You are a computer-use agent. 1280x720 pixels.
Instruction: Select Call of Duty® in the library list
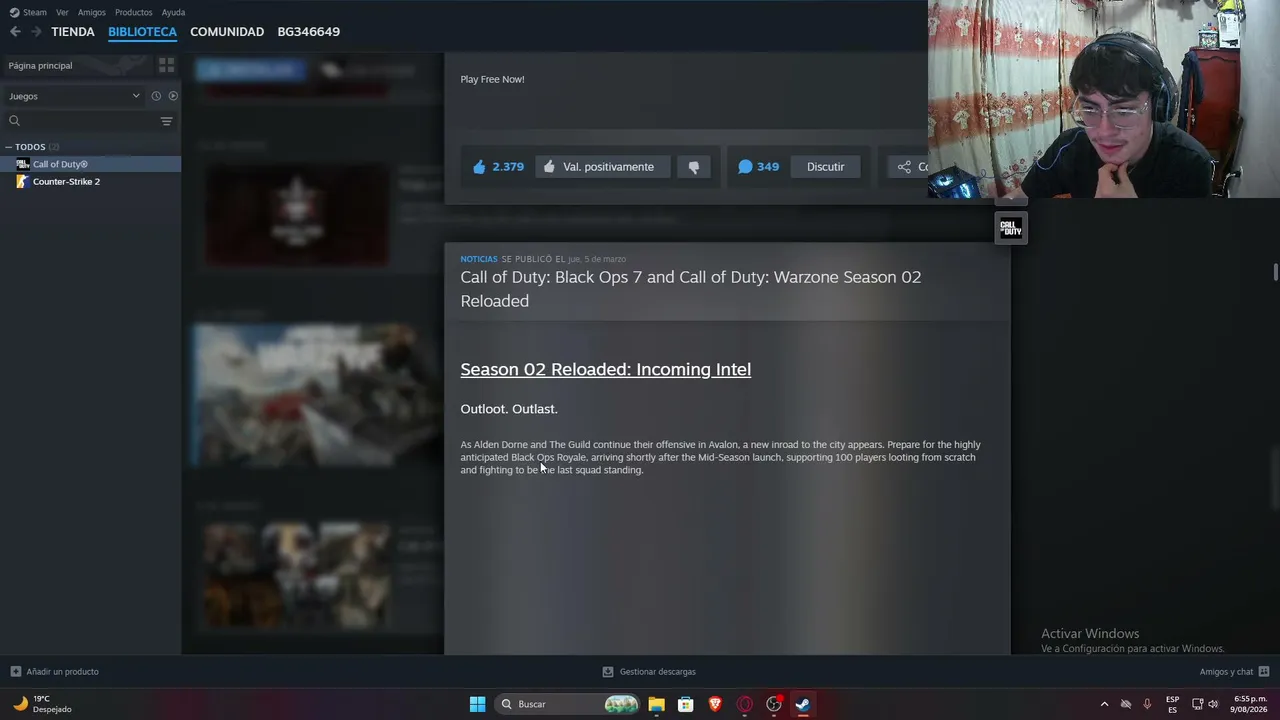90,164
